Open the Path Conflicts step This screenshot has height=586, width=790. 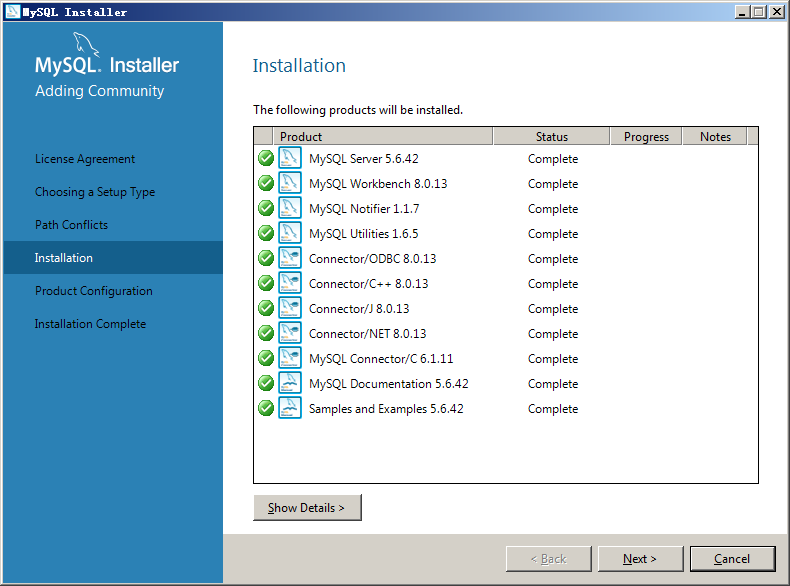tap(71, 225)
